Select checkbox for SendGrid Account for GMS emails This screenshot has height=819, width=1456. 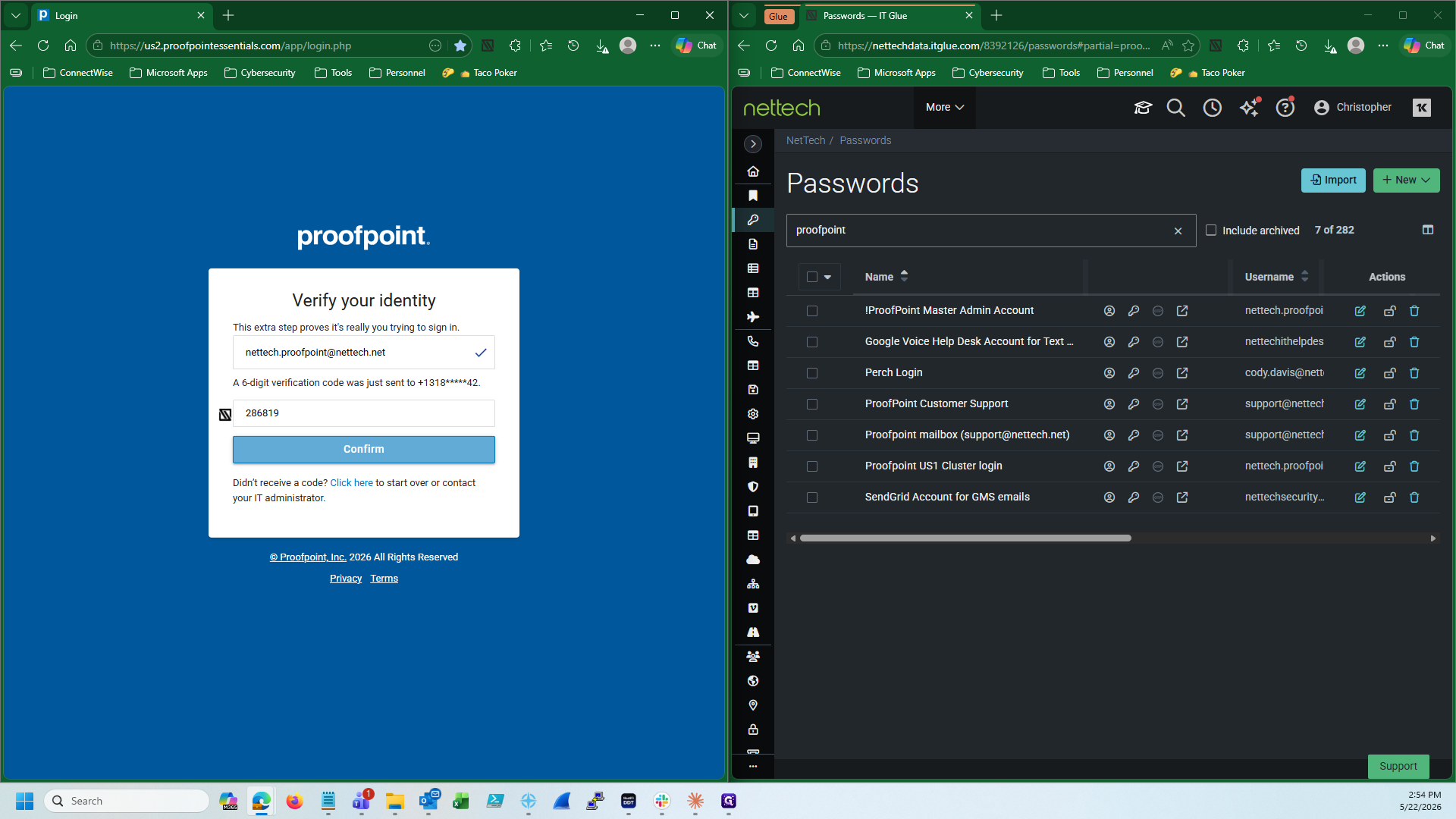coord(812,497)
